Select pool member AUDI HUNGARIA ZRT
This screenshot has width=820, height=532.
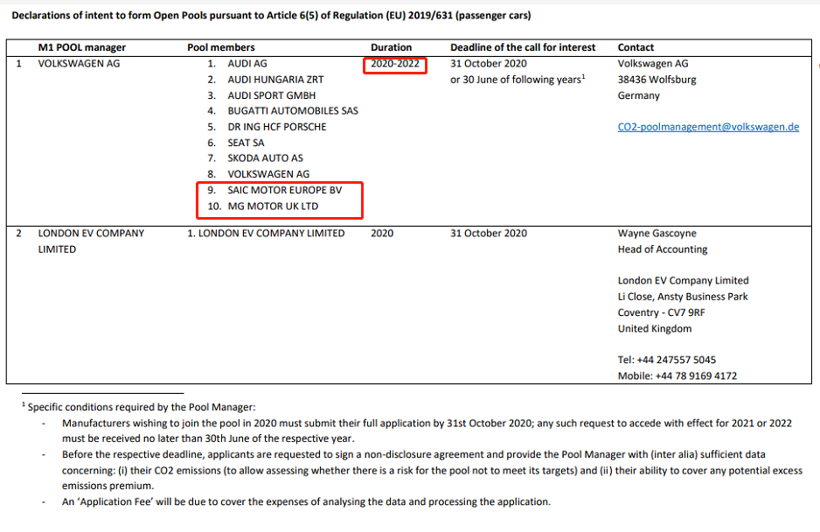[275, 79]
